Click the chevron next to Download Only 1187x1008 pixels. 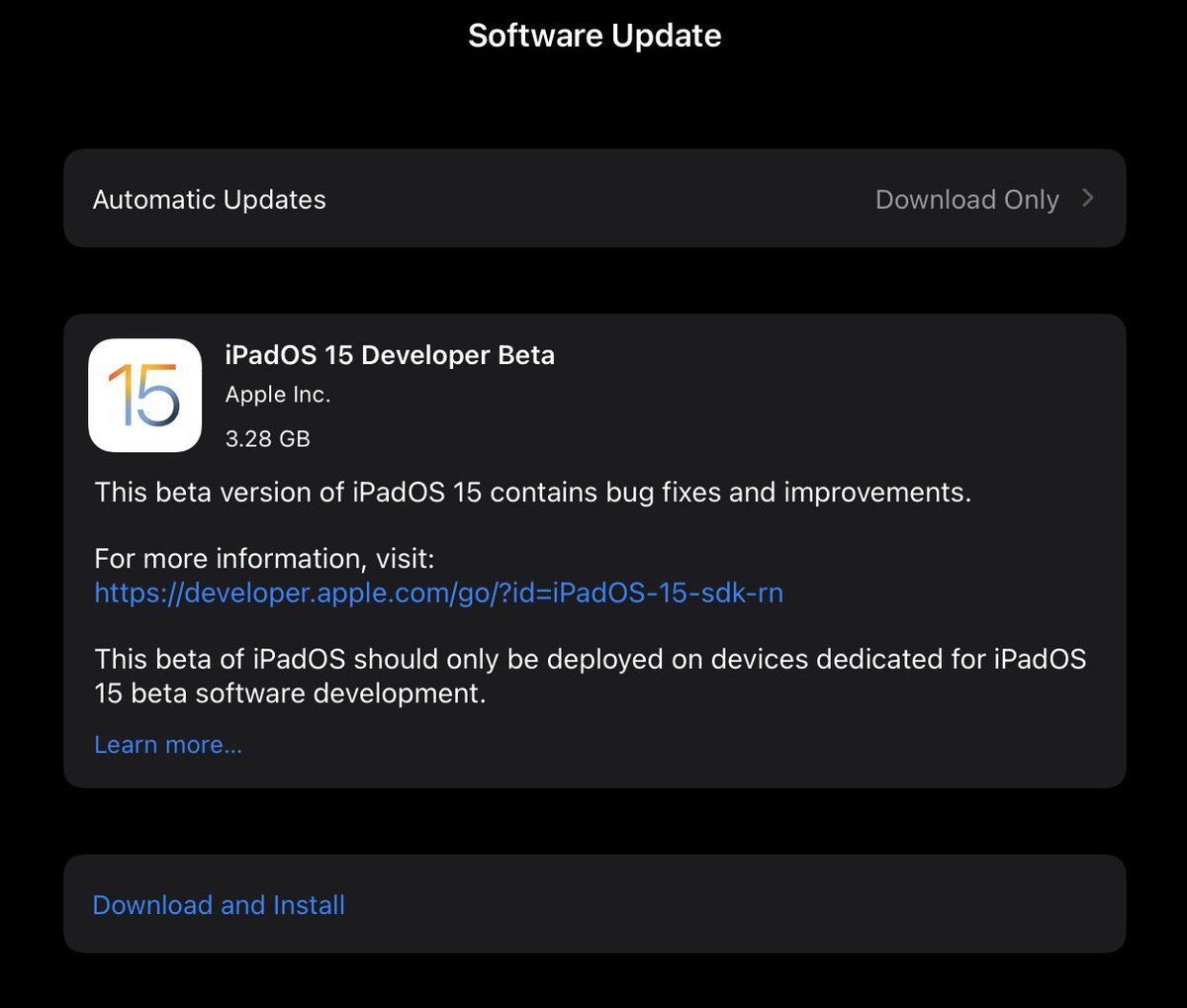click(x=1088, y=198)
